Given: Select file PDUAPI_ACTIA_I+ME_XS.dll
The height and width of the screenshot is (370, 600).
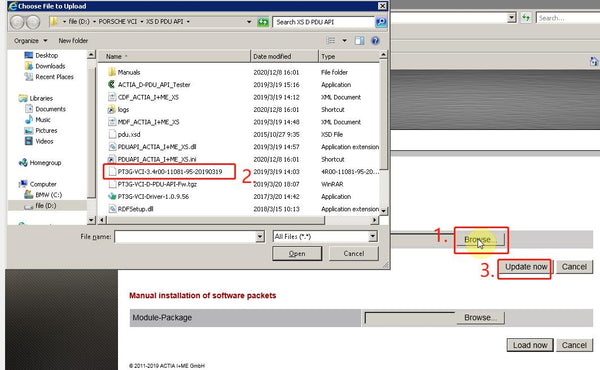Looking at the screenshot, I should [157, 147].
